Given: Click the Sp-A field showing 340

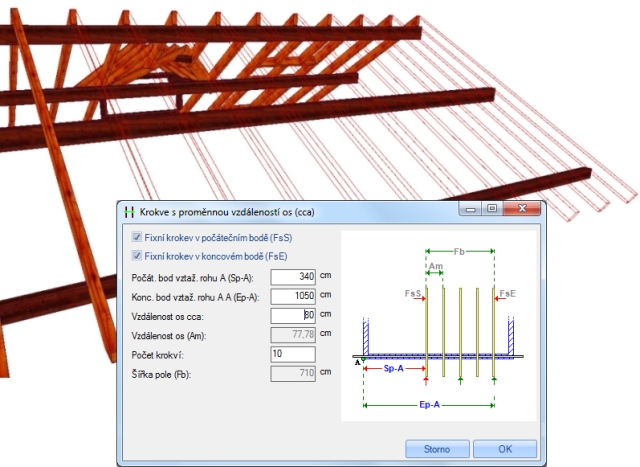Looking at the screenshot, I should click(x=293, y=277).
